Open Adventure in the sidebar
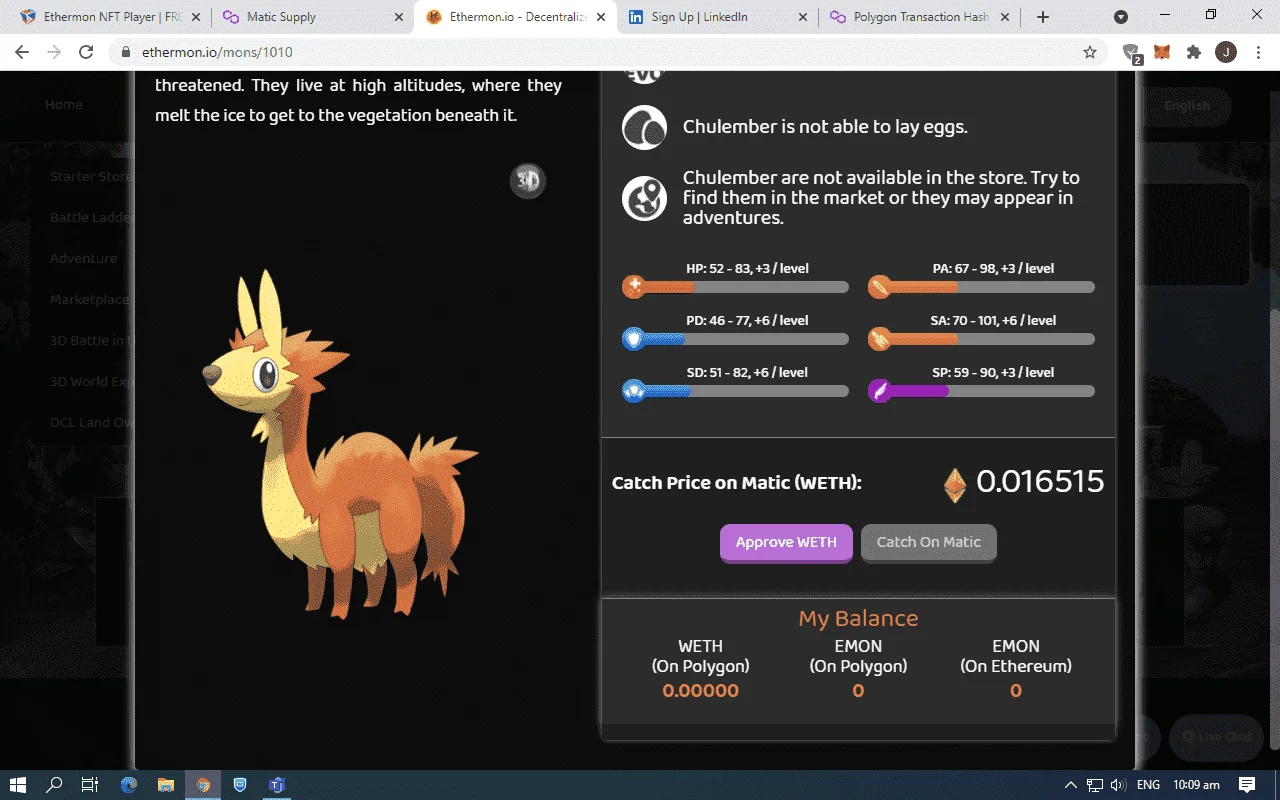Image resolution: width=1280 pixels, height=800 pixels. (x=84, y=259)
